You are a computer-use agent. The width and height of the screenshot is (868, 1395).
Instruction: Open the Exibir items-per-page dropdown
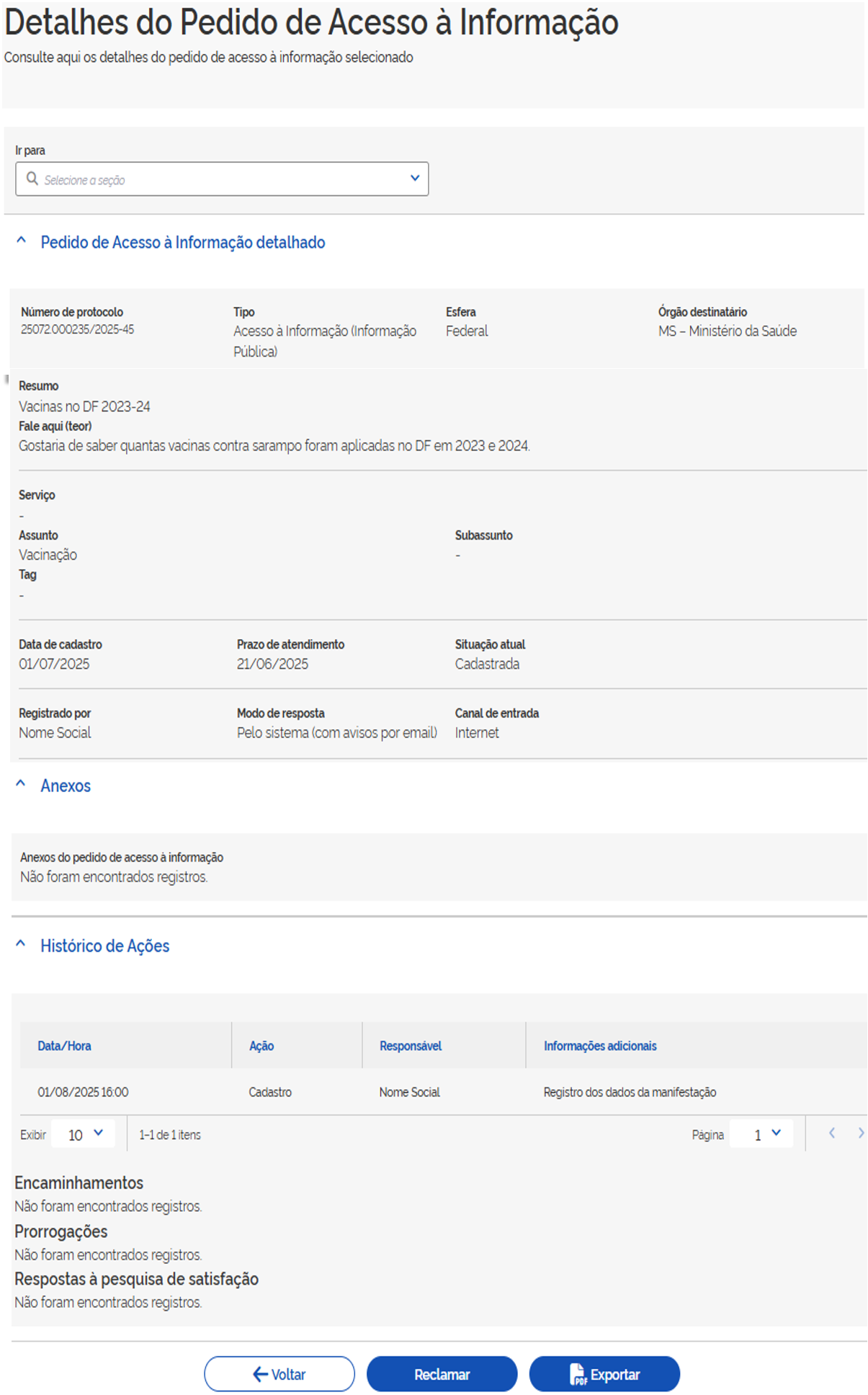(85, 1135)
